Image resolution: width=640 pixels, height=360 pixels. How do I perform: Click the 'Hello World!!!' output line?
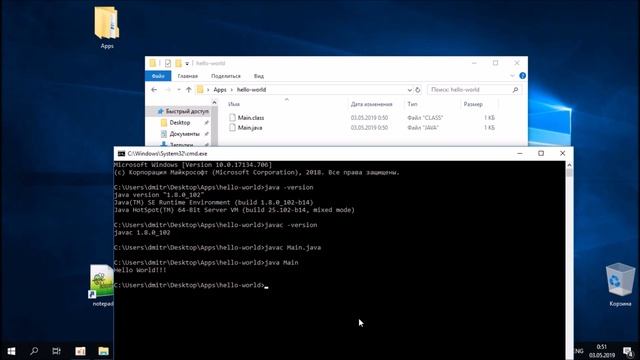coord(140,270)
